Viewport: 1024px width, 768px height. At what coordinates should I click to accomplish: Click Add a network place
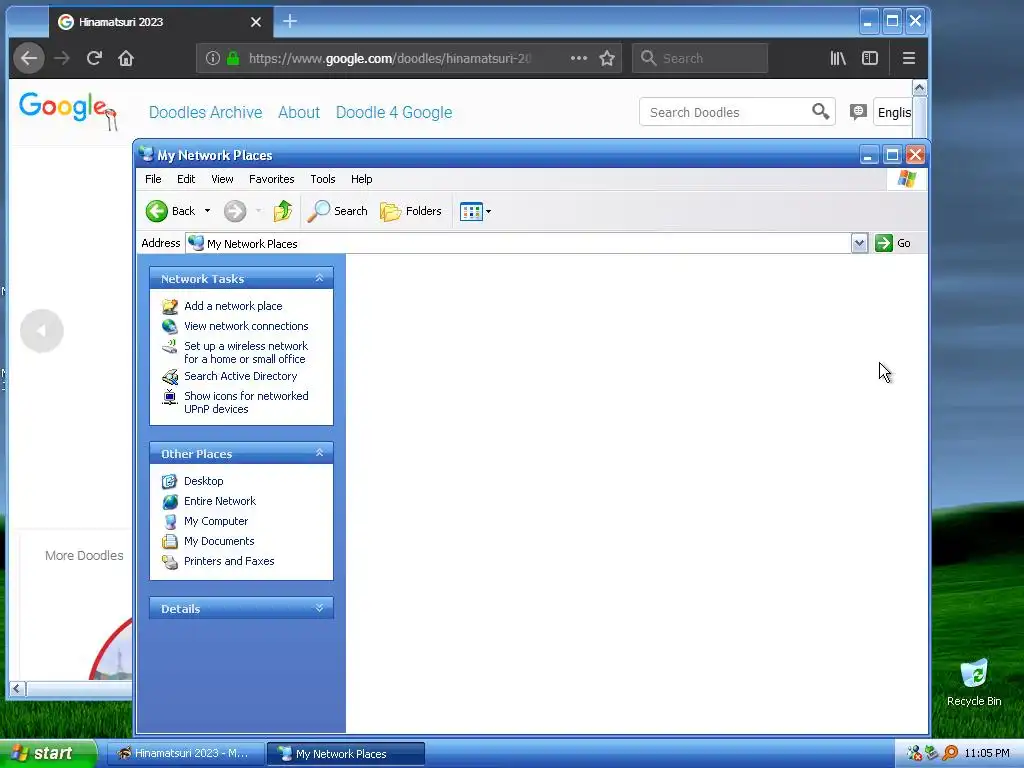(x=233, y=306)
